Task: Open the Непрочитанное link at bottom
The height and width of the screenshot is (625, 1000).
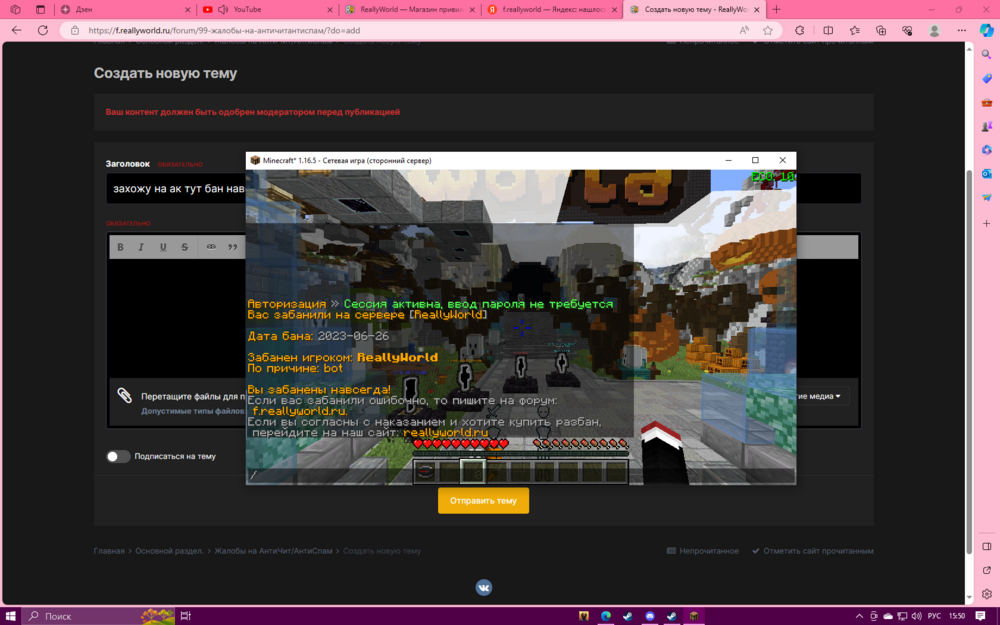Action: 703,551
